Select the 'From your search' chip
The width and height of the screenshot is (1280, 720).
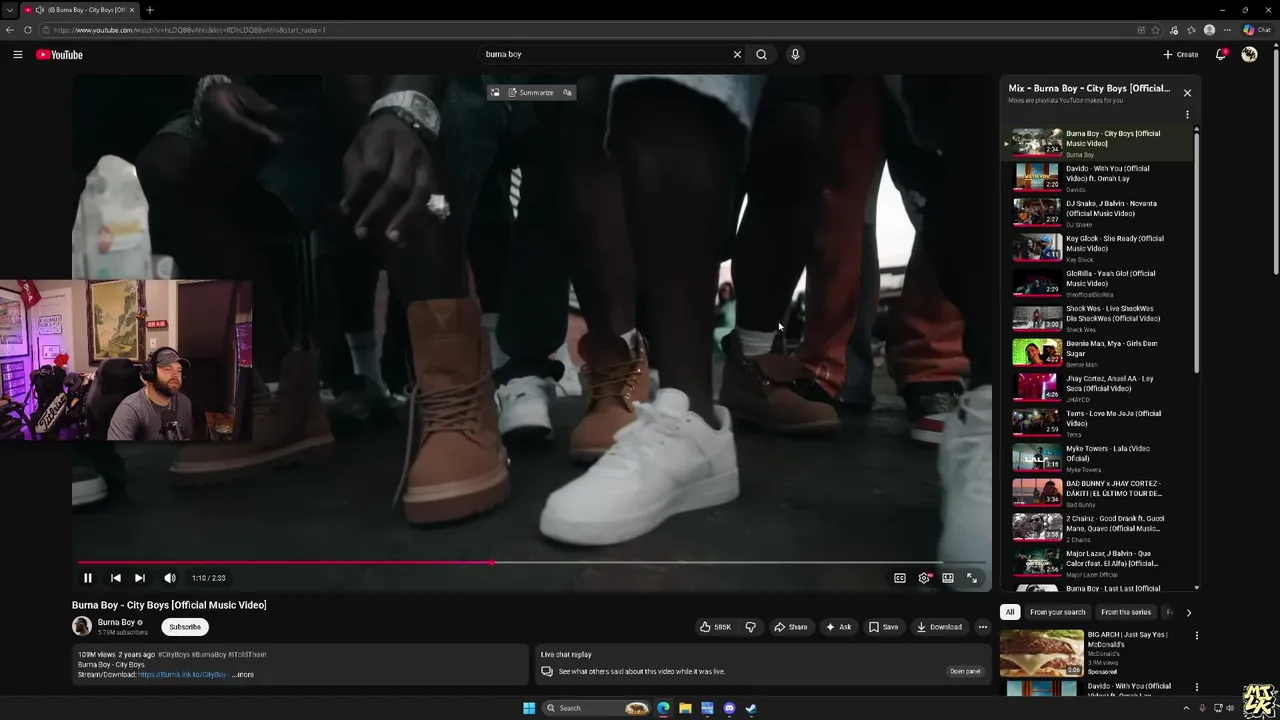[1057, 612]
